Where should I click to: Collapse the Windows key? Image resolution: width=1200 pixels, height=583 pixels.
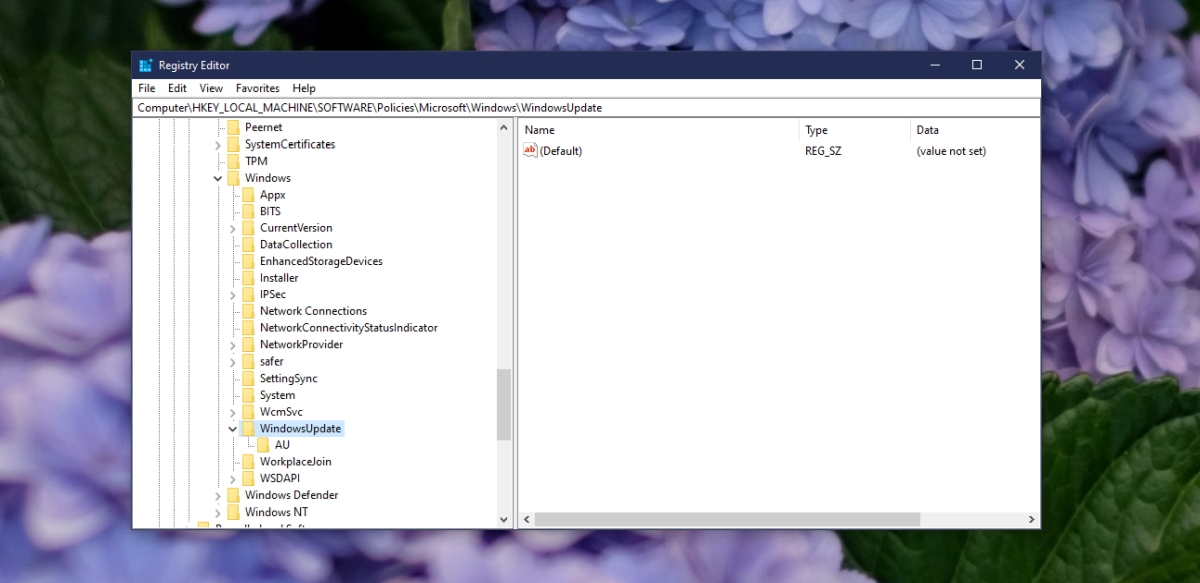pyautogui.click(x=218, y=177)
